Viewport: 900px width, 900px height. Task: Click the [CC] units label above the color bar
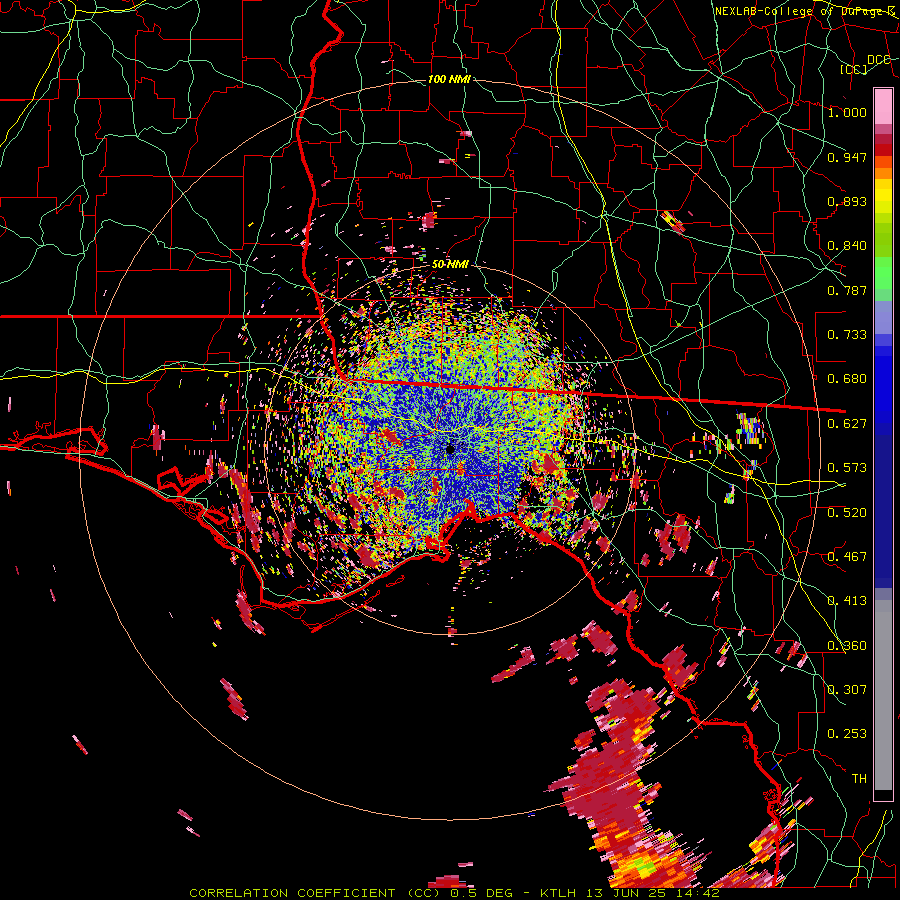tap(853, 69)
